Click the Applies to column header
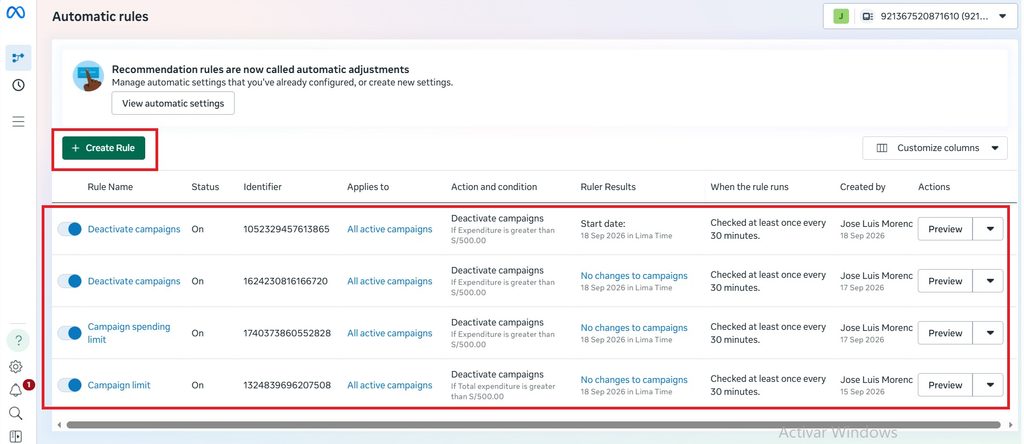 click(368, 187)
